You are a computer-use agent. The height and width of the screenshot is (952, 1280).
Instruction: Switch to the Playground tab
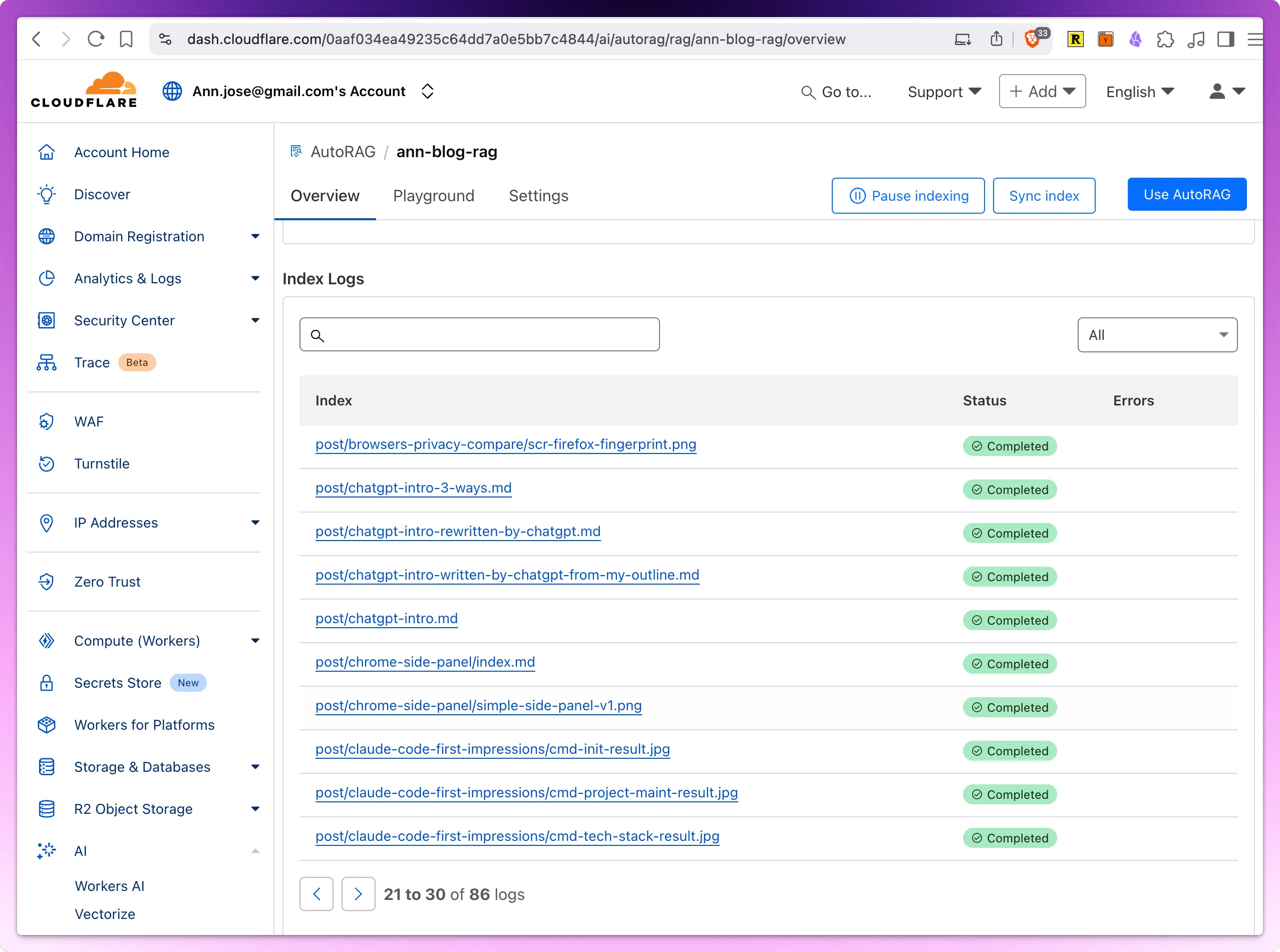click(x=434, y=196)
